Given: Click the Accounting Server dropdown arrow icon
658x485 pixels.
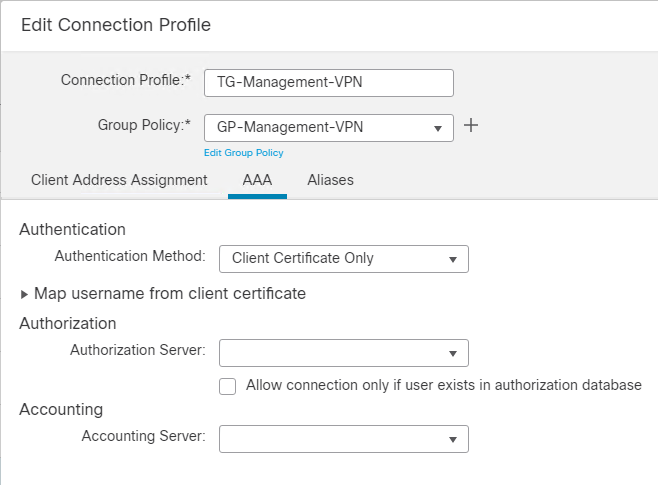Looking at the screenshot, I should pyautogui.click(x=453, y=439).
